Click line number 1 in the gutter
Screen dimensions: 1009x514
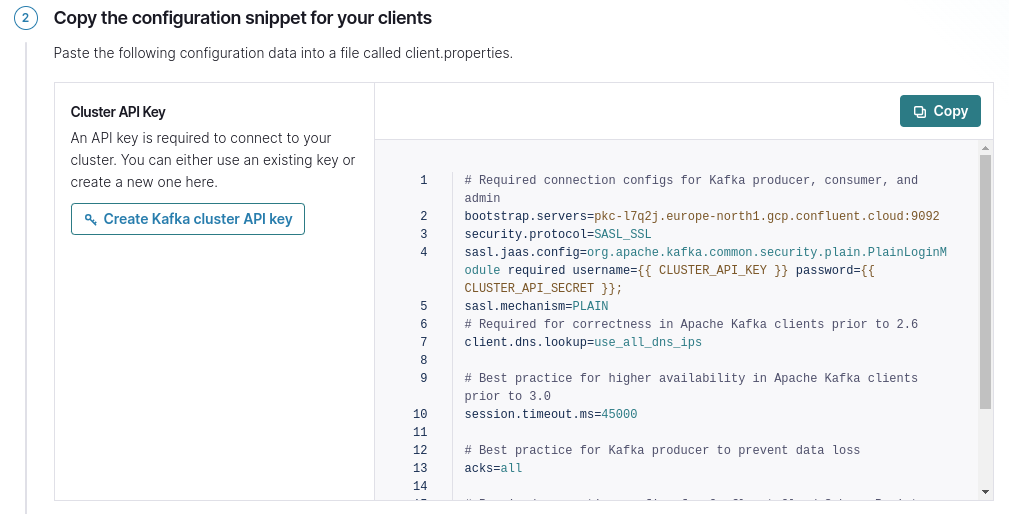tap(423, 180)
